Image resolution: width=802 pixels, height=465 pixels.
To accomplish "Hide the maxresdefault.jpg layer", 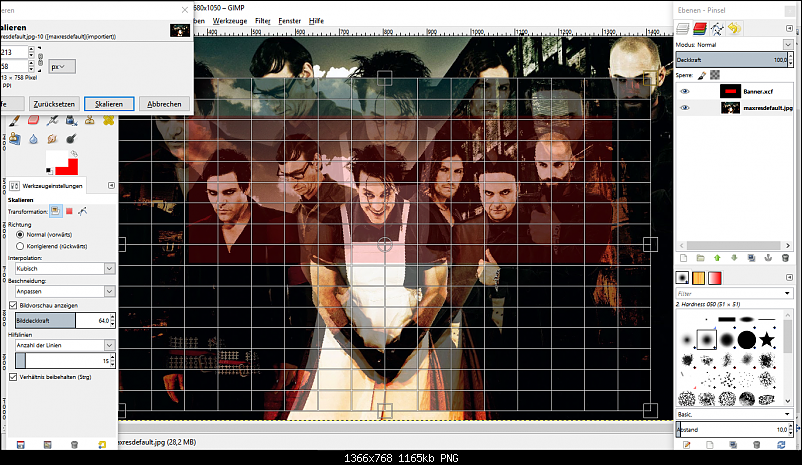I will tap(685, 107).
